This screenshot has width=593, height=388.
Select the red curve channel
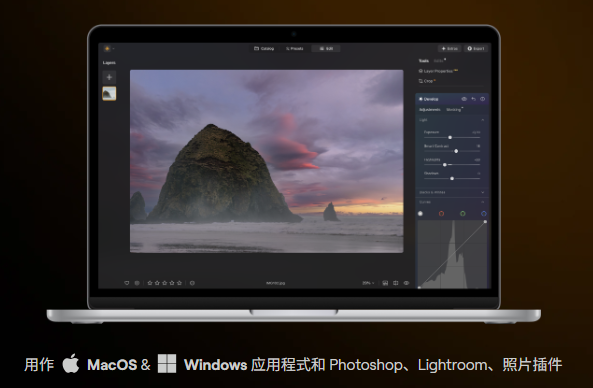(x=441, y=214)
